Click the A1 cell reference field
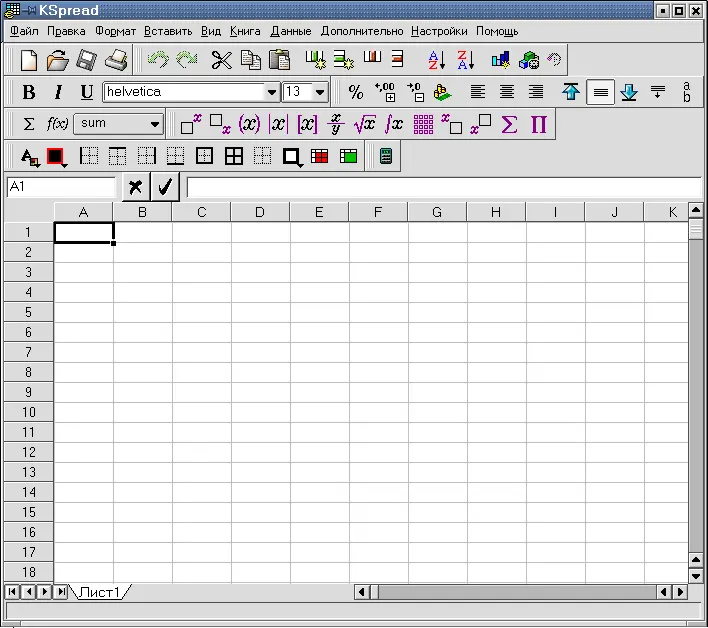Image resolution: width=708 pixels, height=628 pixels. click(60, 187)
